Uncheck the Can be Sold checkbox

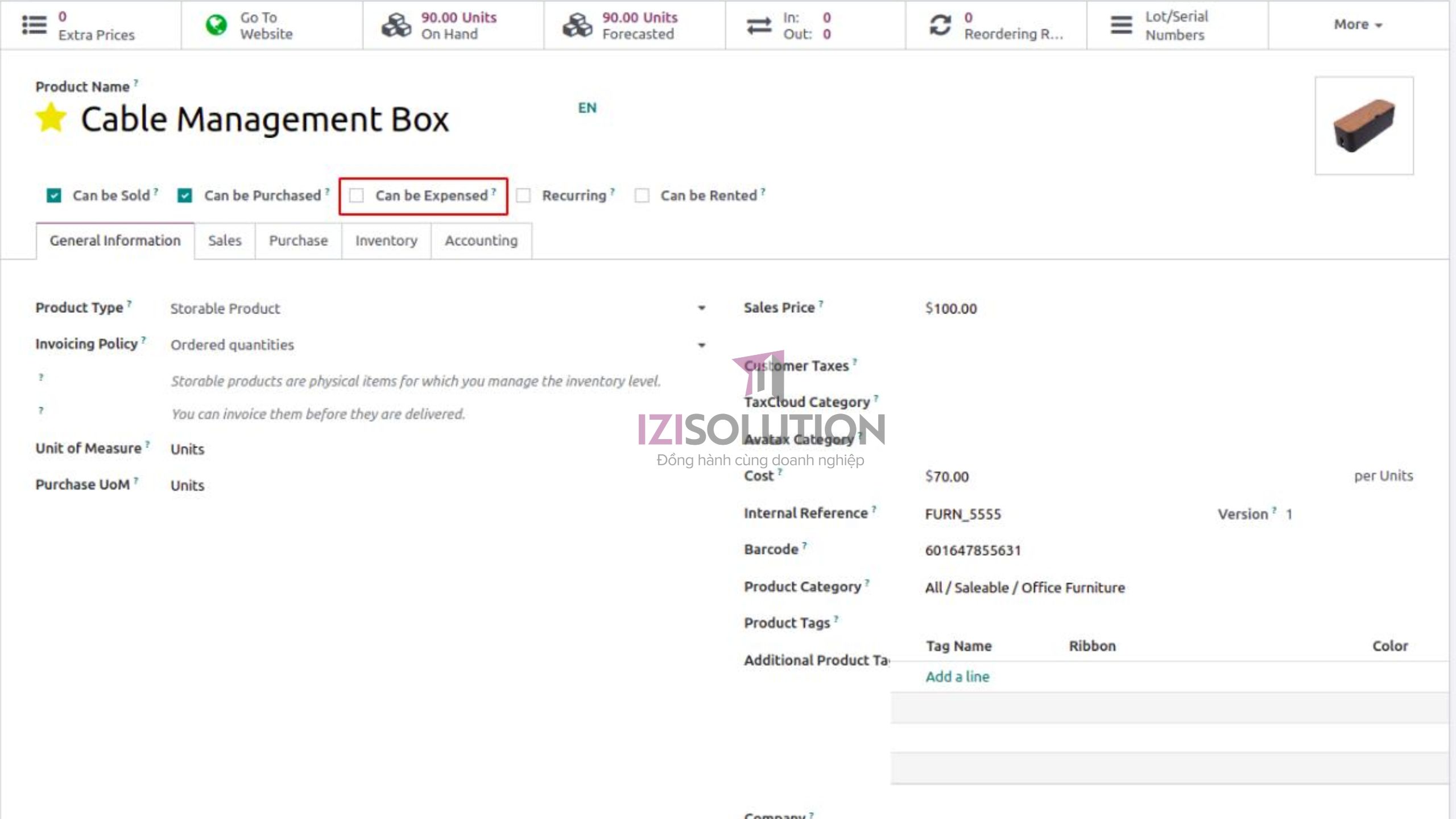pos(54,196)
